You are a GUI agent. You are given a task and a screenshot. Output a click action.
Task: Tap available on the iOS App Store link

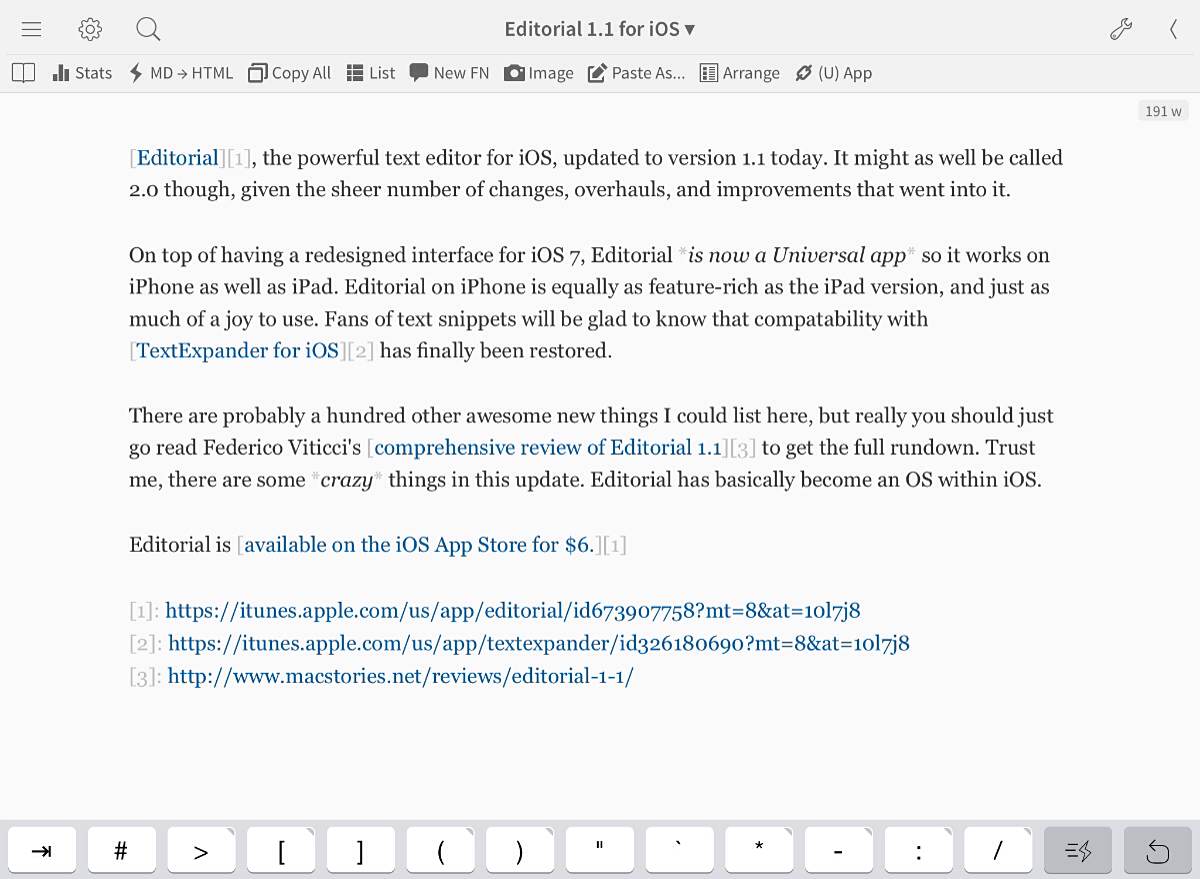tap(419, 545)
